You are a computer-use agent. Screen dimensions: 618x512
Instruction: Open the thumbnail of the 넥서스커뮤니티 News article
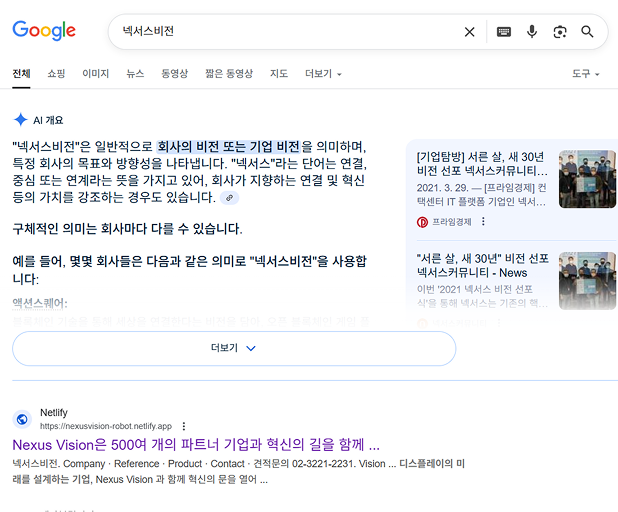(587, 281)
